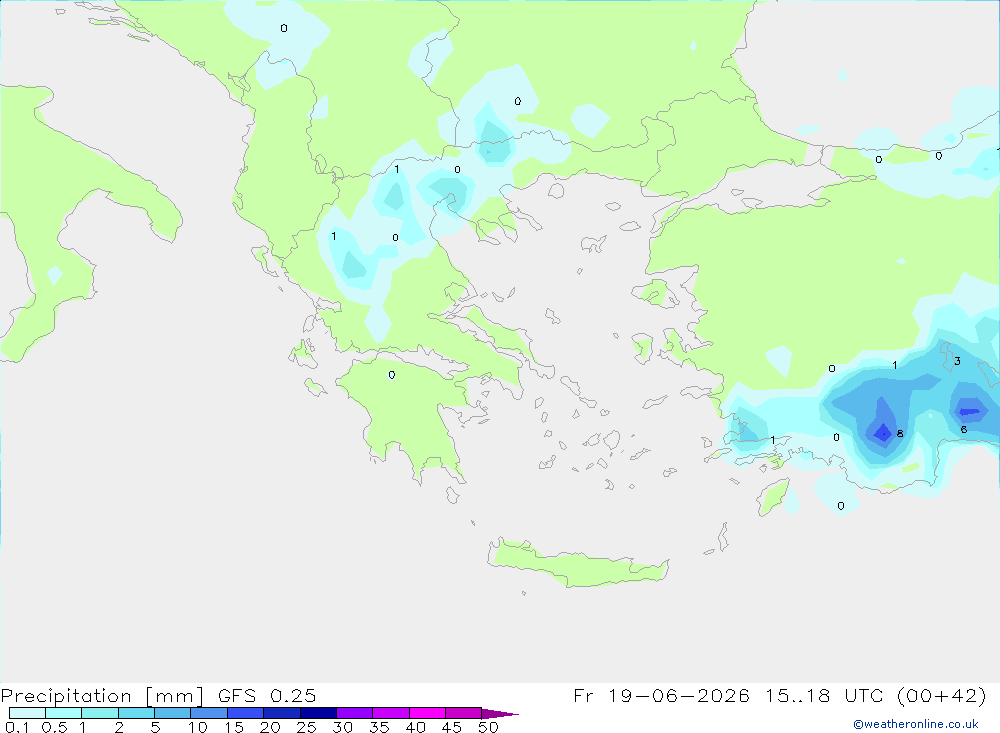Screen dimensions: 1000x733
Task: Select the 0.1–0.5 mm legend swatch
Action: 27,713
